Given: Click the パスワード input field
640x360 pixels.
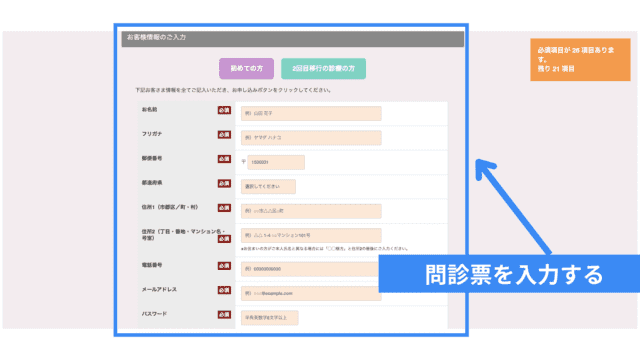Looking at the screenshot, I should coord(269,318).
